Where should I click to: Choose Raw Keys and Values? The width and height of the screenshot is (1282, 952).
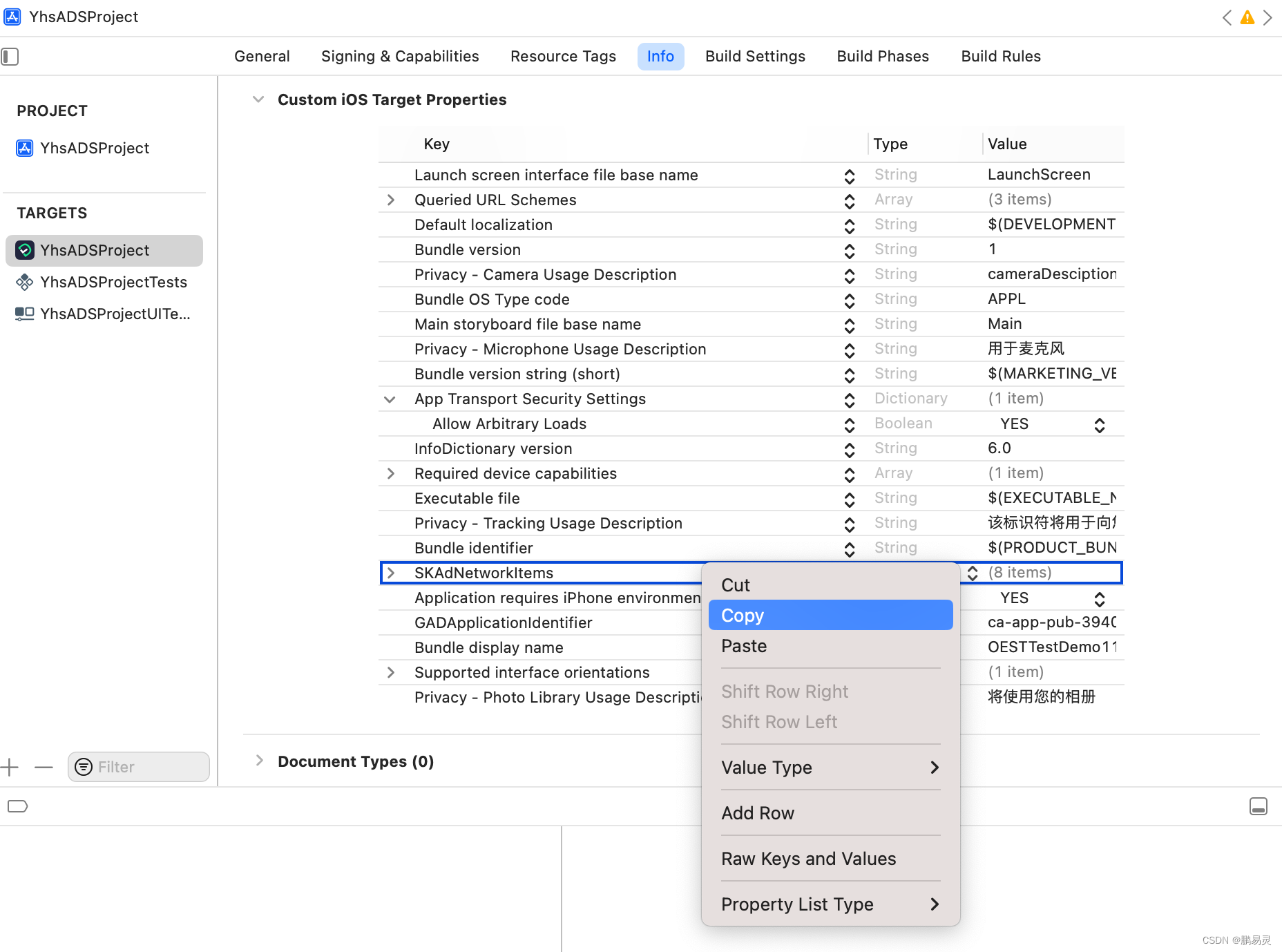point(830,859)
